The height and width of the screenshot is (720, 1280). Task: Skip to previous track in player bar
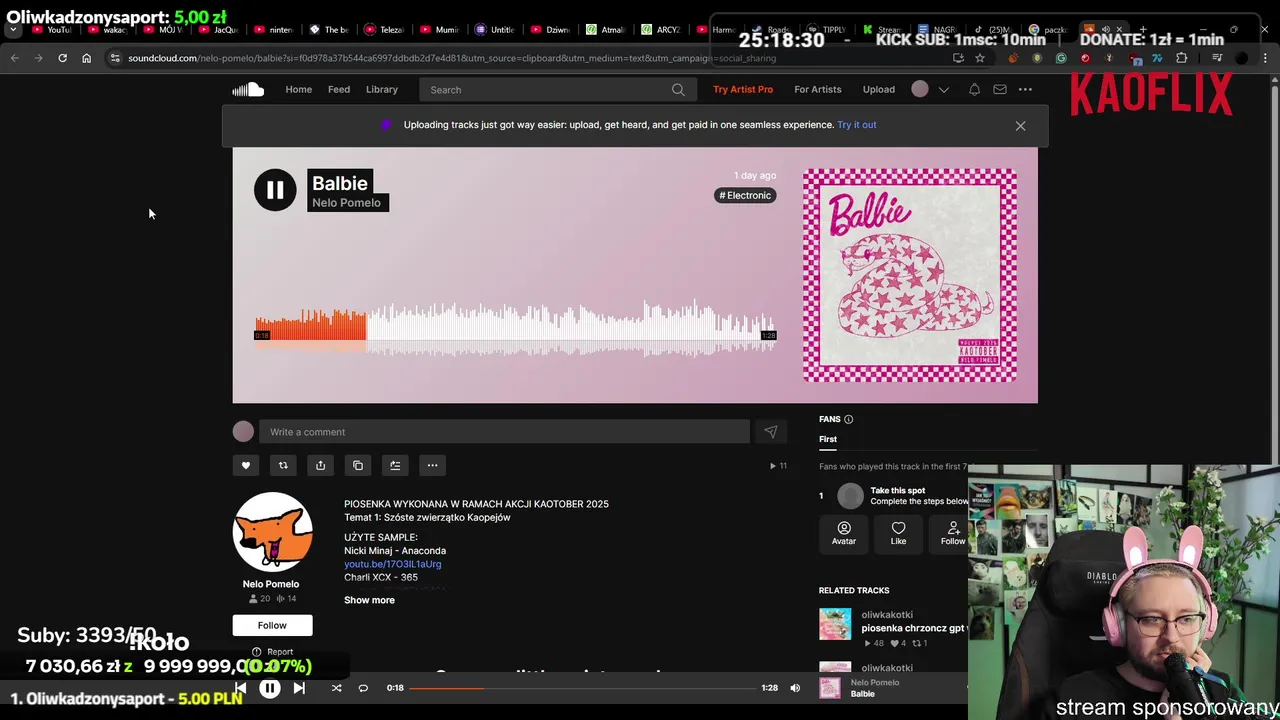tap(240, 688)
